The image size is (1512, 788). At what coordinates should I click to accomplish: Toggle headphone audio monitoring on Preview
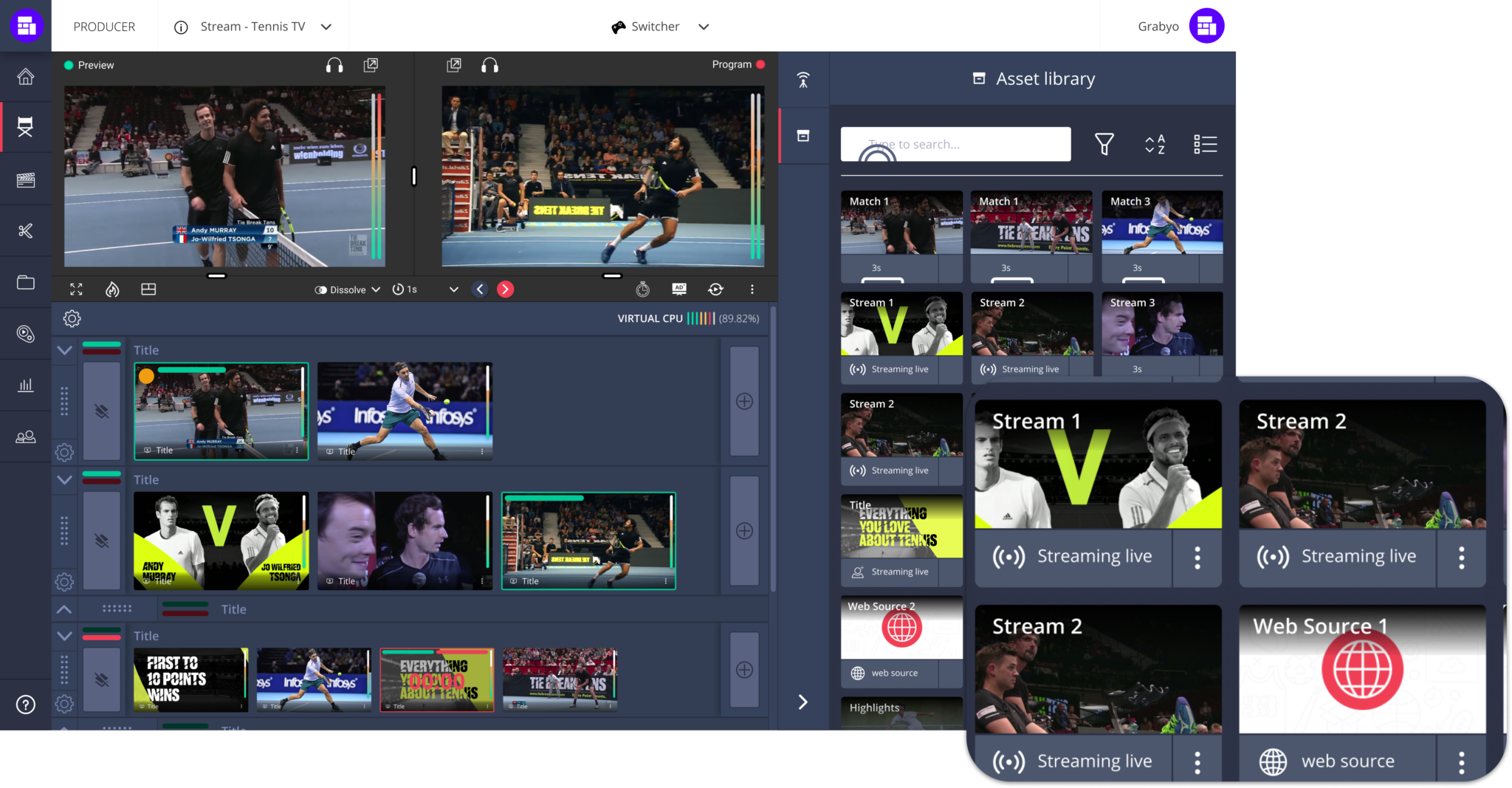[334, 65]
